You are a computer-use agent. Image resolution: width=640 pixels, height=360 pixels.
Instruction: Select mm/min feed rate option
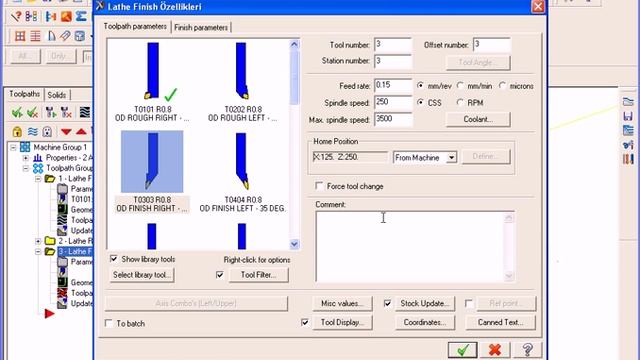(x=460, y=86)
